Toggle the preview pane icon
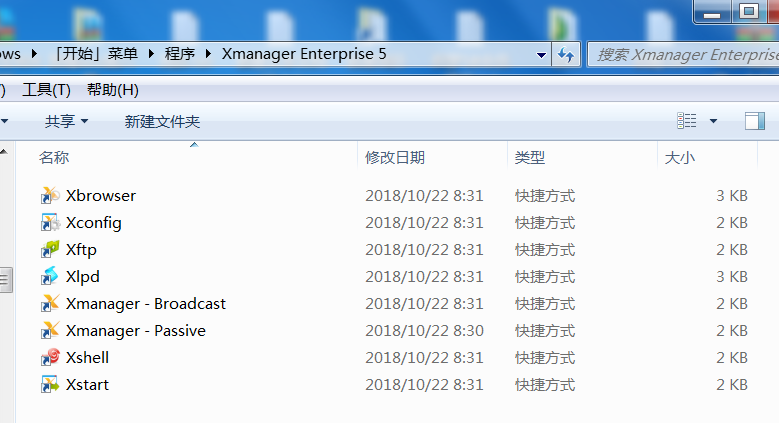Screen dimensions: 779x423 [x=755, y=121]
